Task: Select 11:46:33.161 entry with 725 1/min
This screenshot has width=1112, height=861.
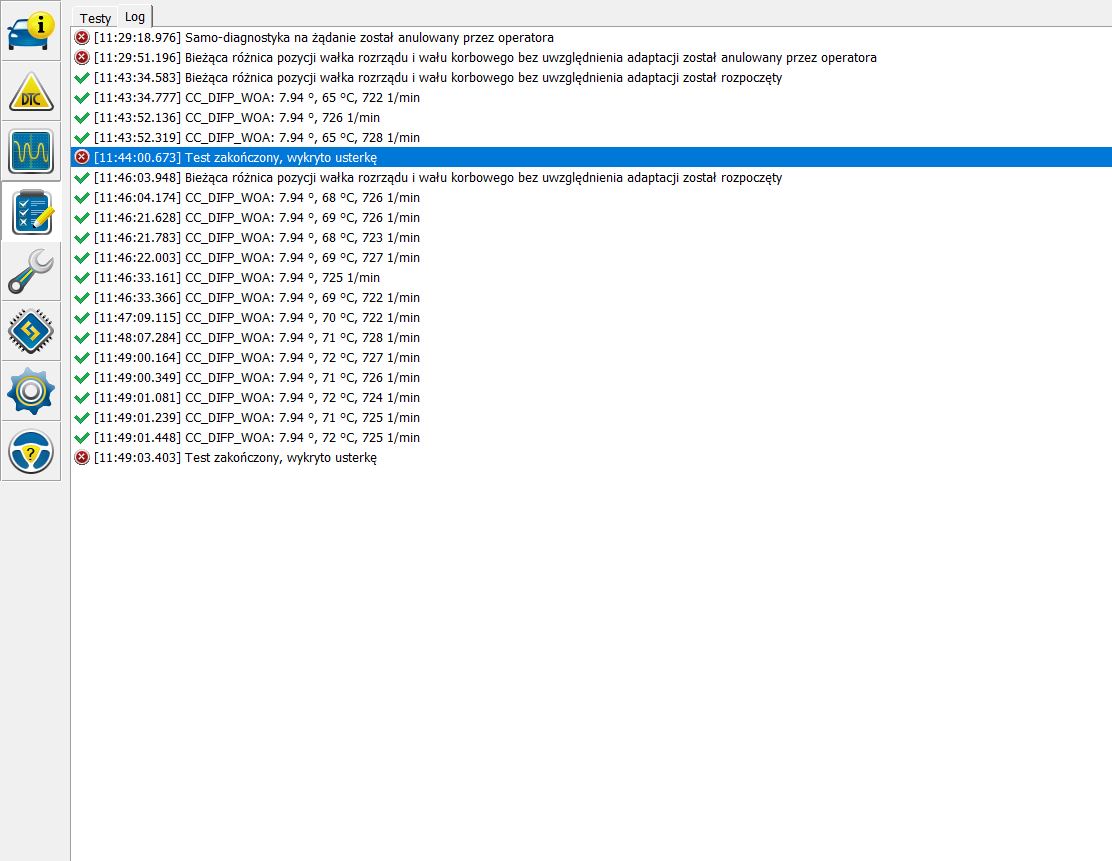Action: [x=236, y=277]
